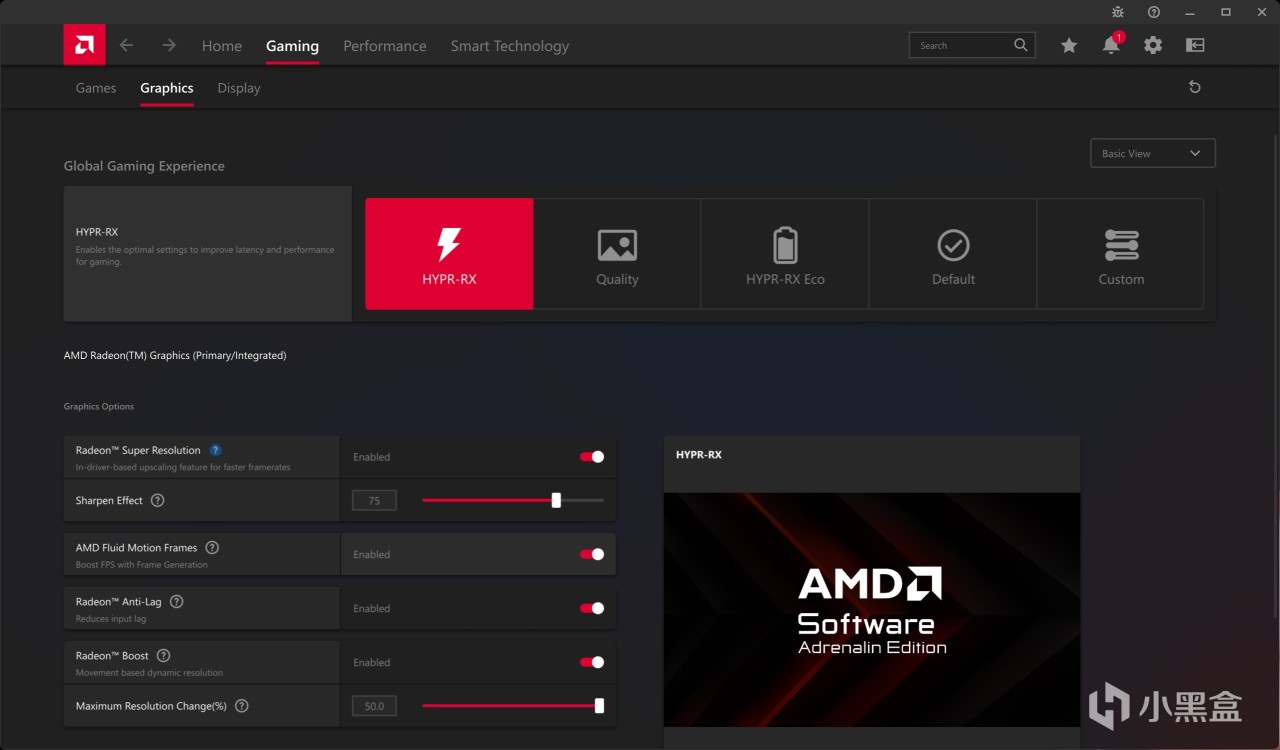This screenshot has height=750, width=1280.
Task: Click the Maximum Resolution Change help icon
Action: (241, 706)
